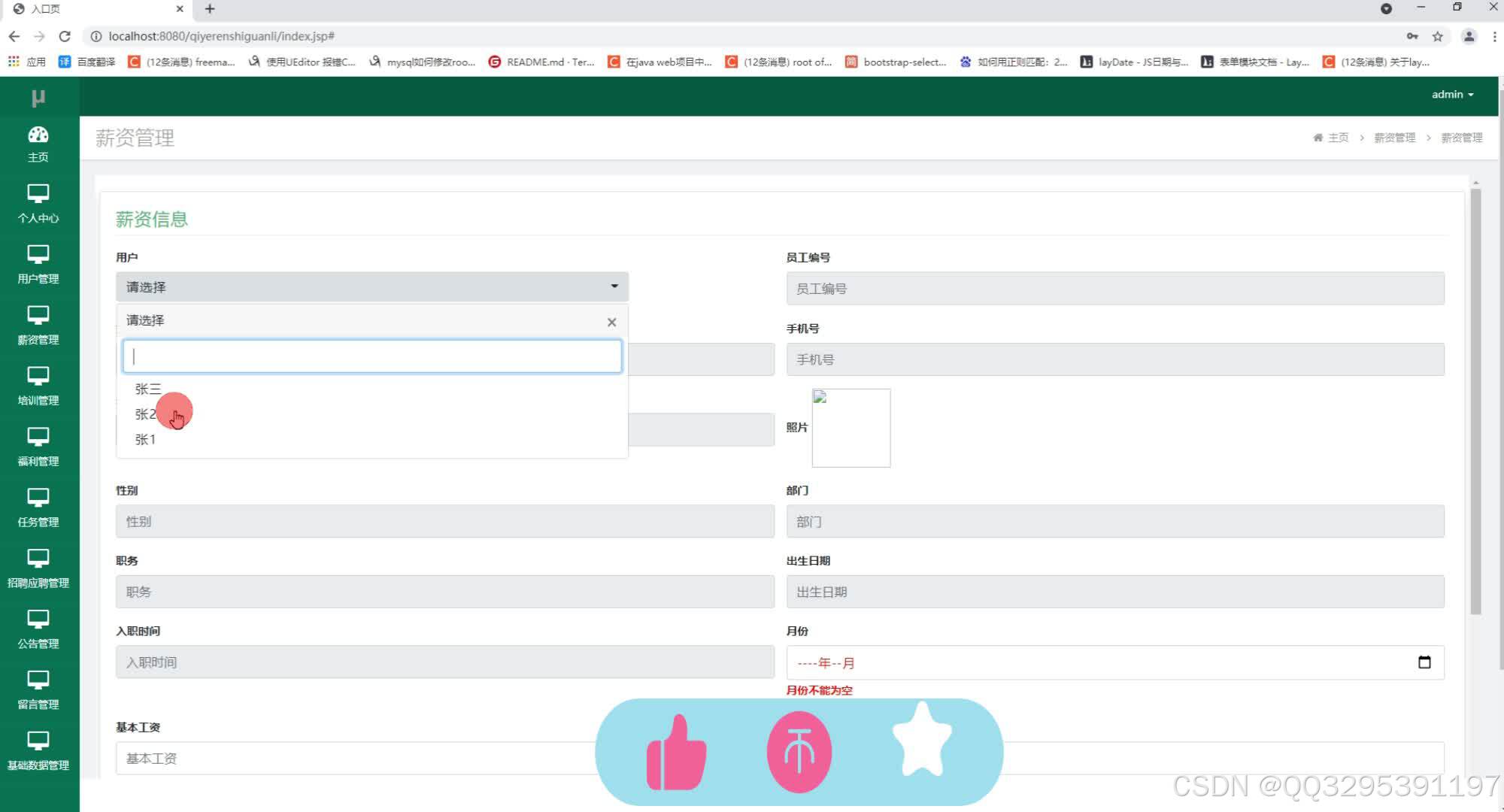1504x812 pixels.
Task: Click the 部门 field
Action: coord(1115,521)
